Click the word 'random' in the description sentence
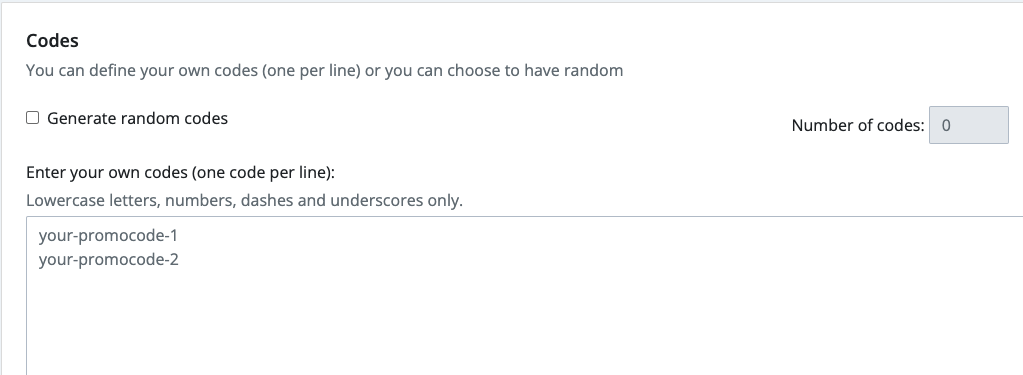 pos(593,70)
